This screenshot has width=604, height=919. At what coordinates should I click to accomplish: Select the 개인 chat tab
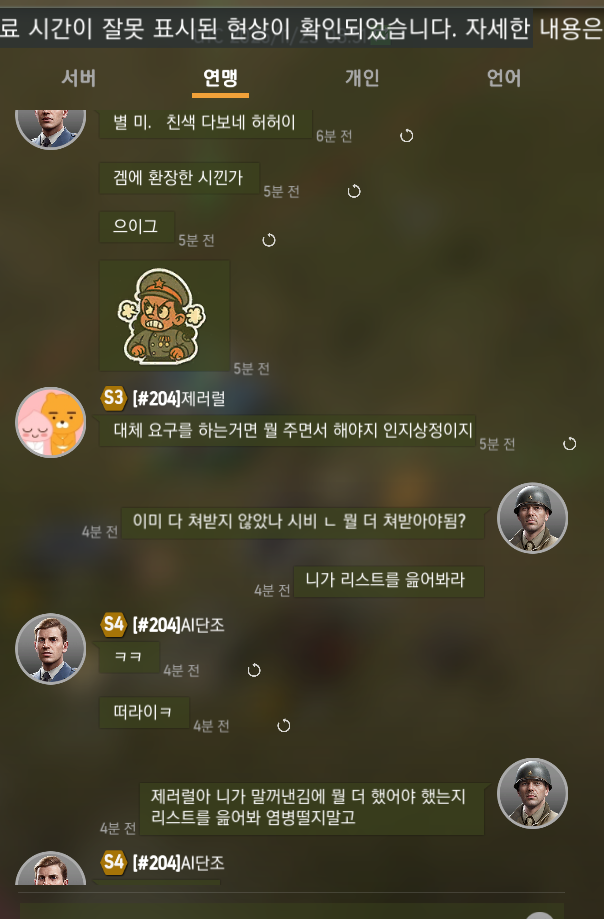(362, 78)
